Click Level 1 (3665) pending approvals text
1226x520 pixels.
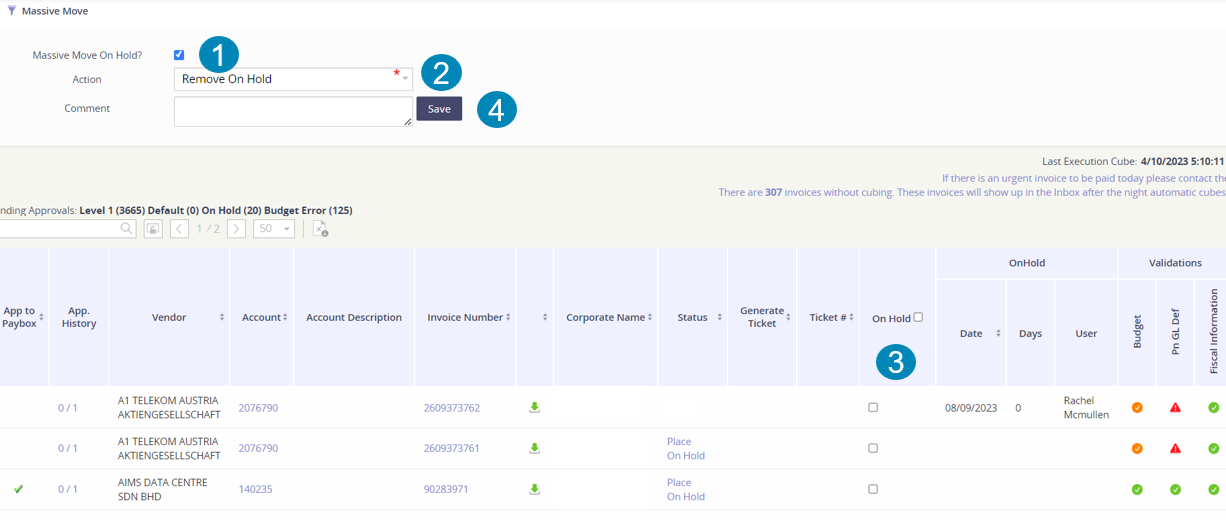111,211
